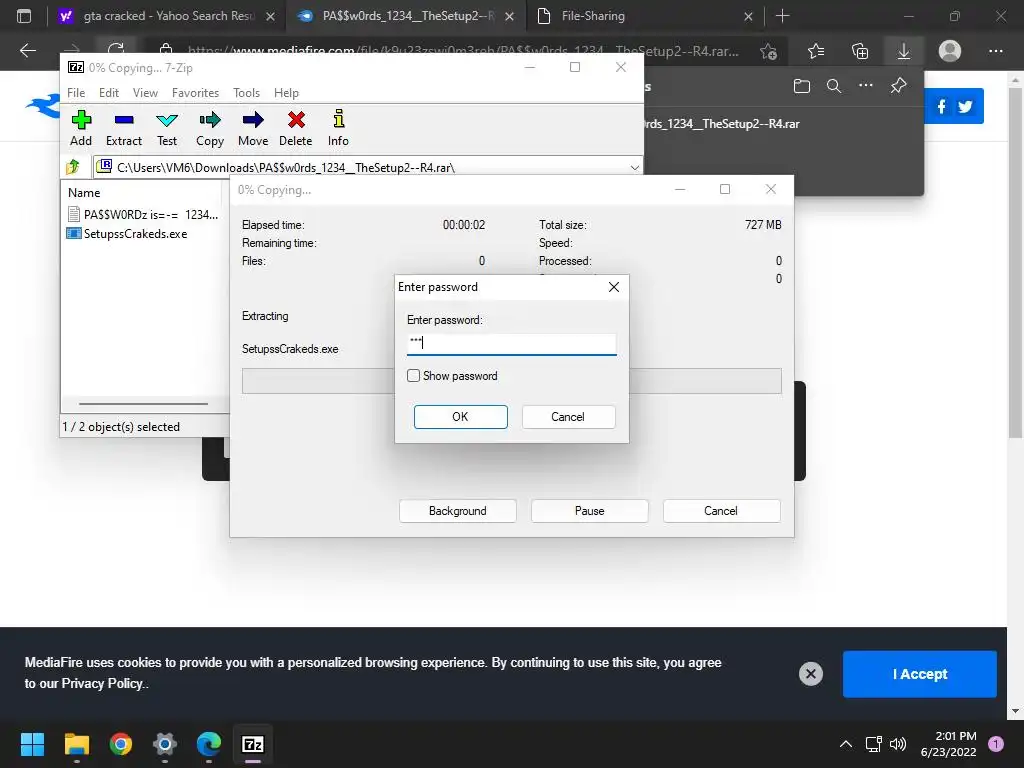1024x768 pixels.
Task: Open new browser tab with plus
Action: click(782, 16)
